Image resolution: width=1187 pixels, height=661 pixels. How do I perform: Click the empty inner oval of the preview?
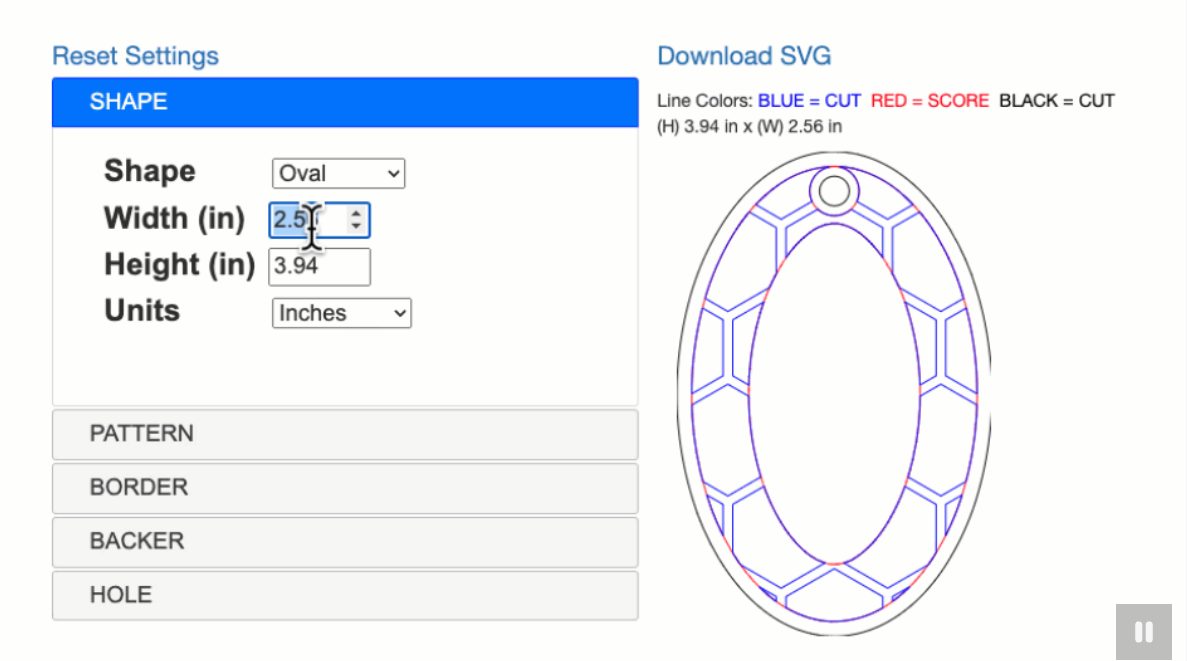(x=834, y=395)
